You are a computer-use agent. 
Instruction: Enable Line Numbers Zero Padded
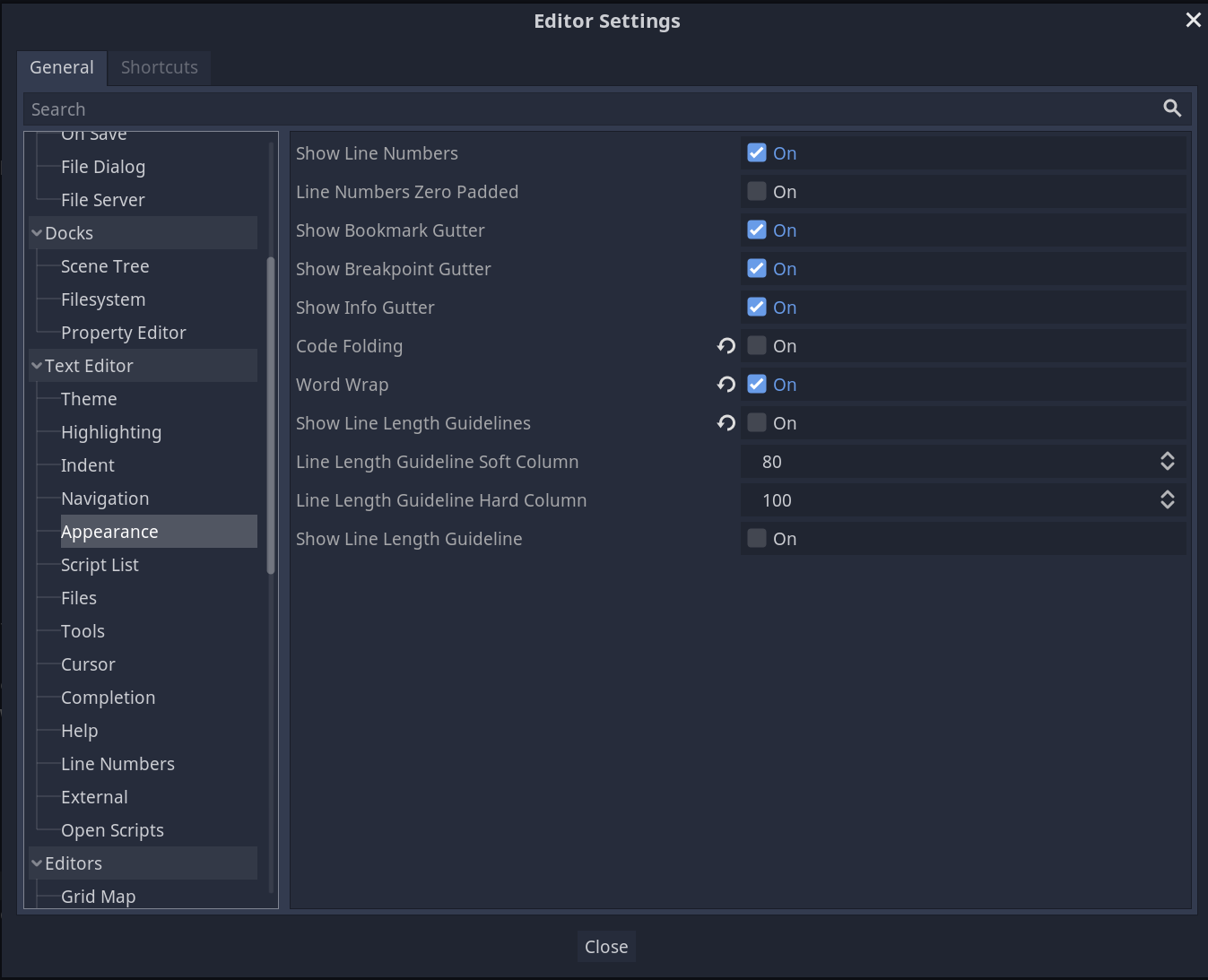pyautogui.click(x=756, y=191)
